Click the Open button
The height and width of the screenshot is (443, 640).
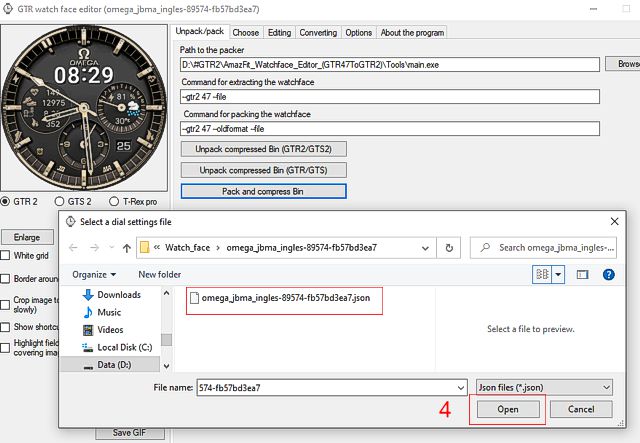[508, 409]
